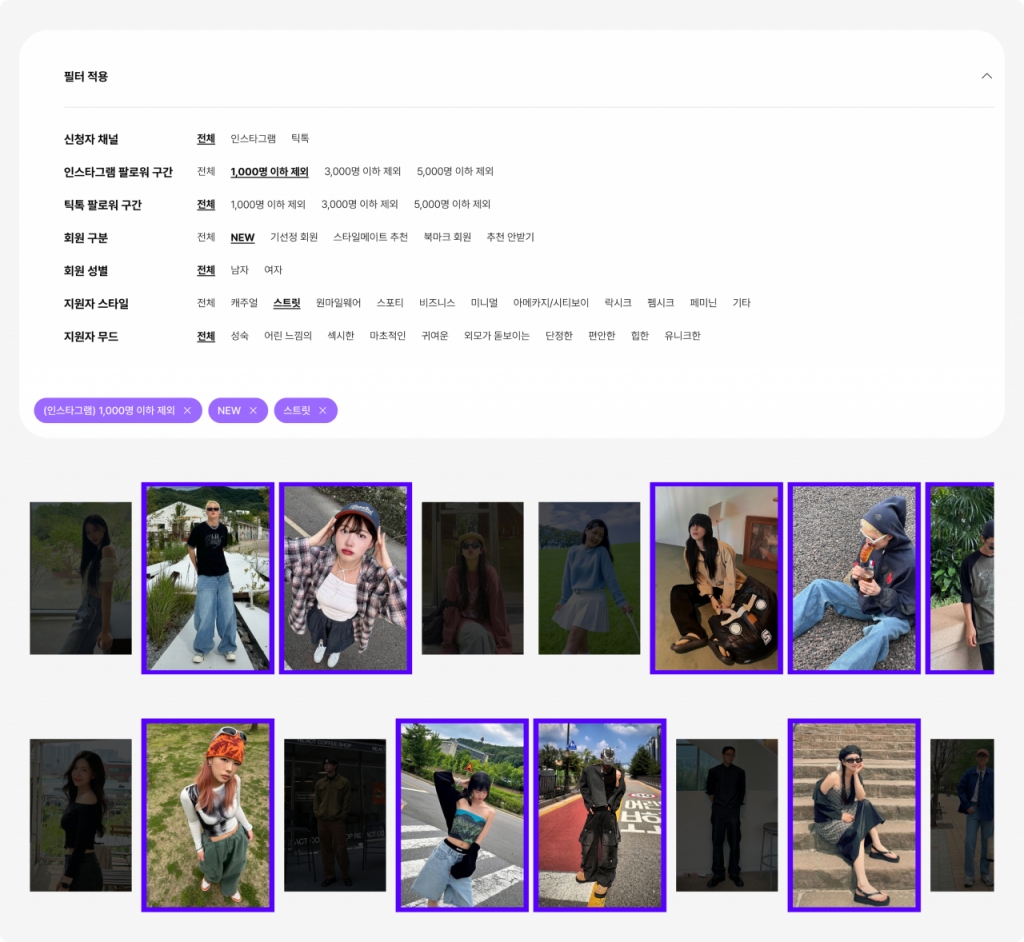Select the 미니멀 style option
1024x942 pixels.
pos(486,303)
